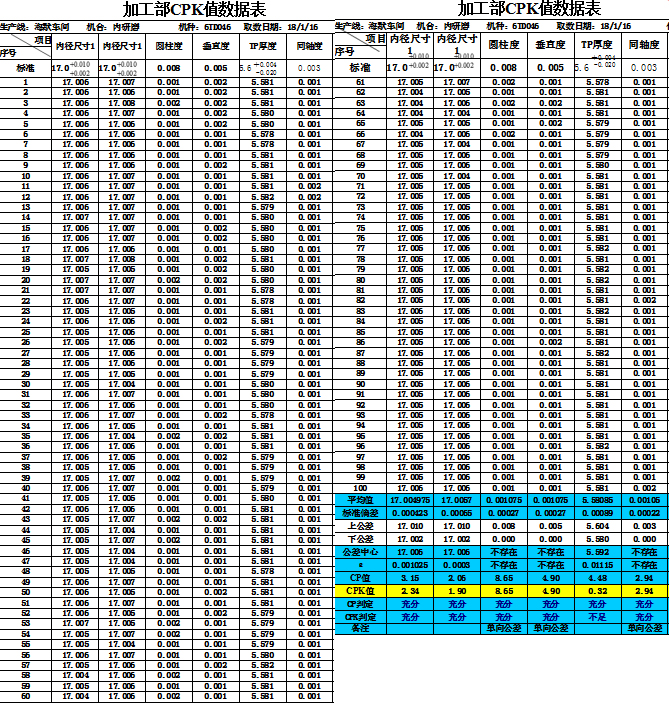Select the CPK判定 row label cell
Image resolution: width=669 pixels, height=705 pixels.
(359, 617)
